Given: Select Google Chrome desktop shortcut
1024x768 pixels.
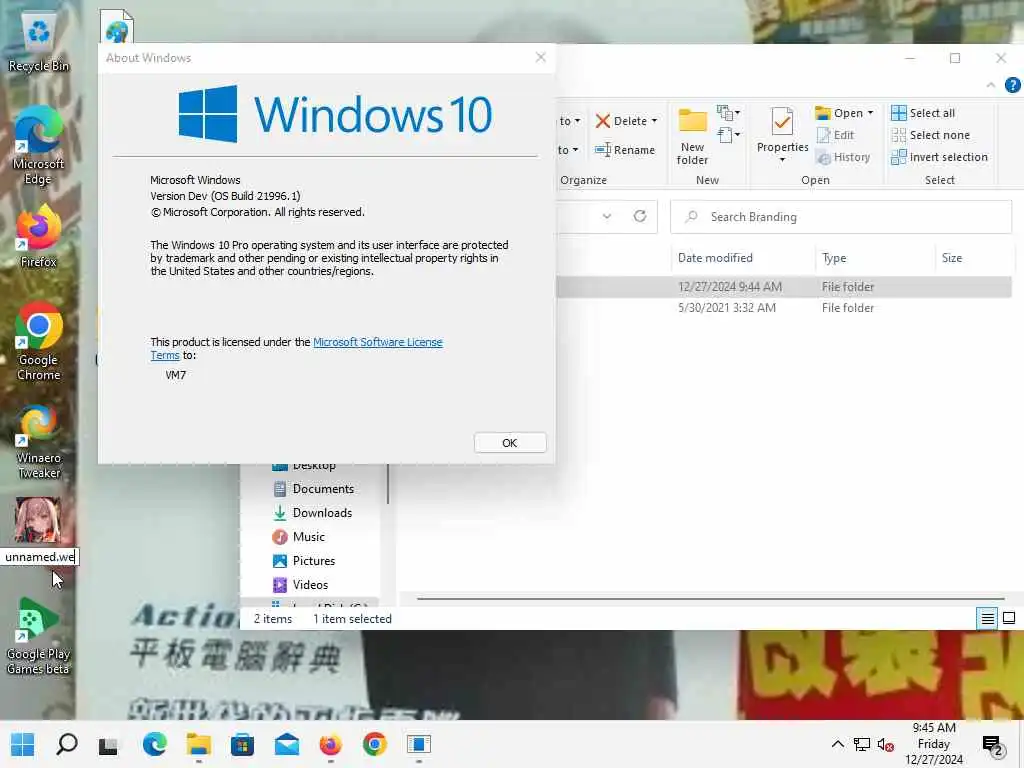Looking at the screenshot, I should point(39,342).
